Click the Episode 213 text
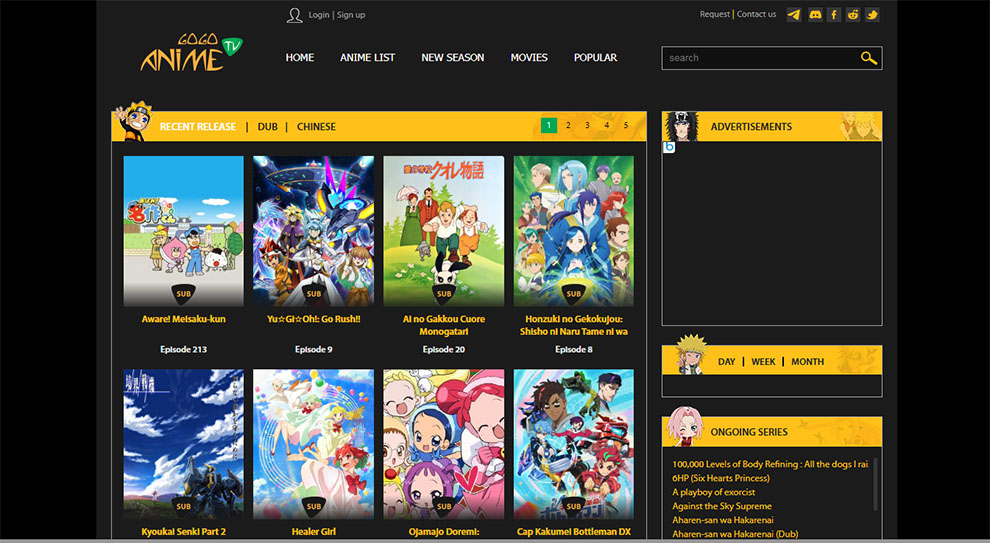This screenshot has width=990, height=543. (x=184, y=349)
